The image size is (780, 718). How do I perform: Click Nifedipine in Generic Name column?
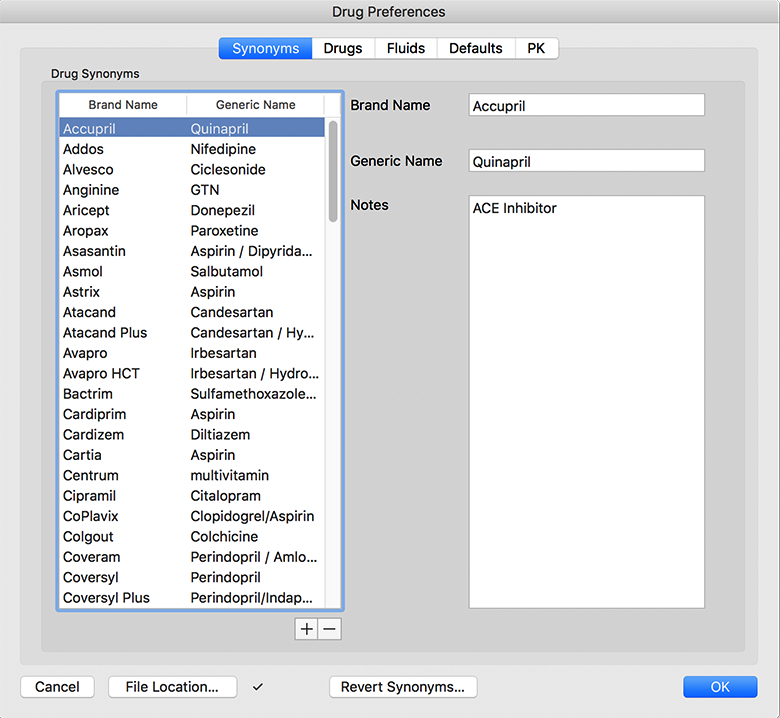tap(223, 149)
